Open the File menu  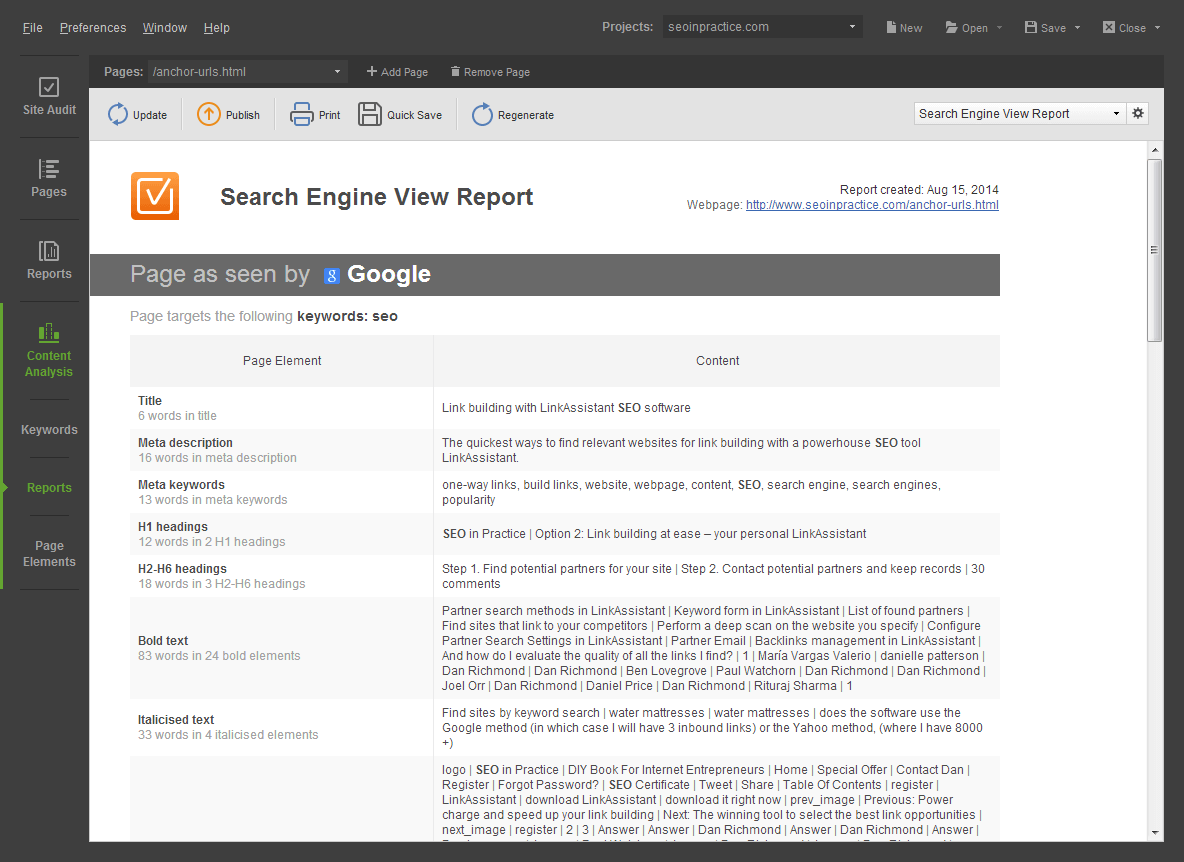point(33,28)
